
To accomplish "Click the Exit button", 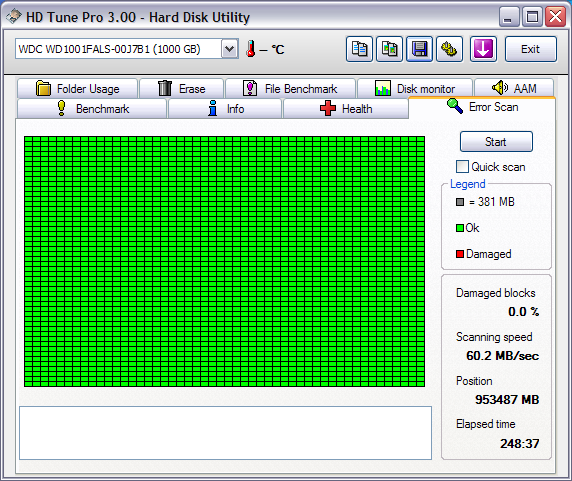I will (531, 49).
